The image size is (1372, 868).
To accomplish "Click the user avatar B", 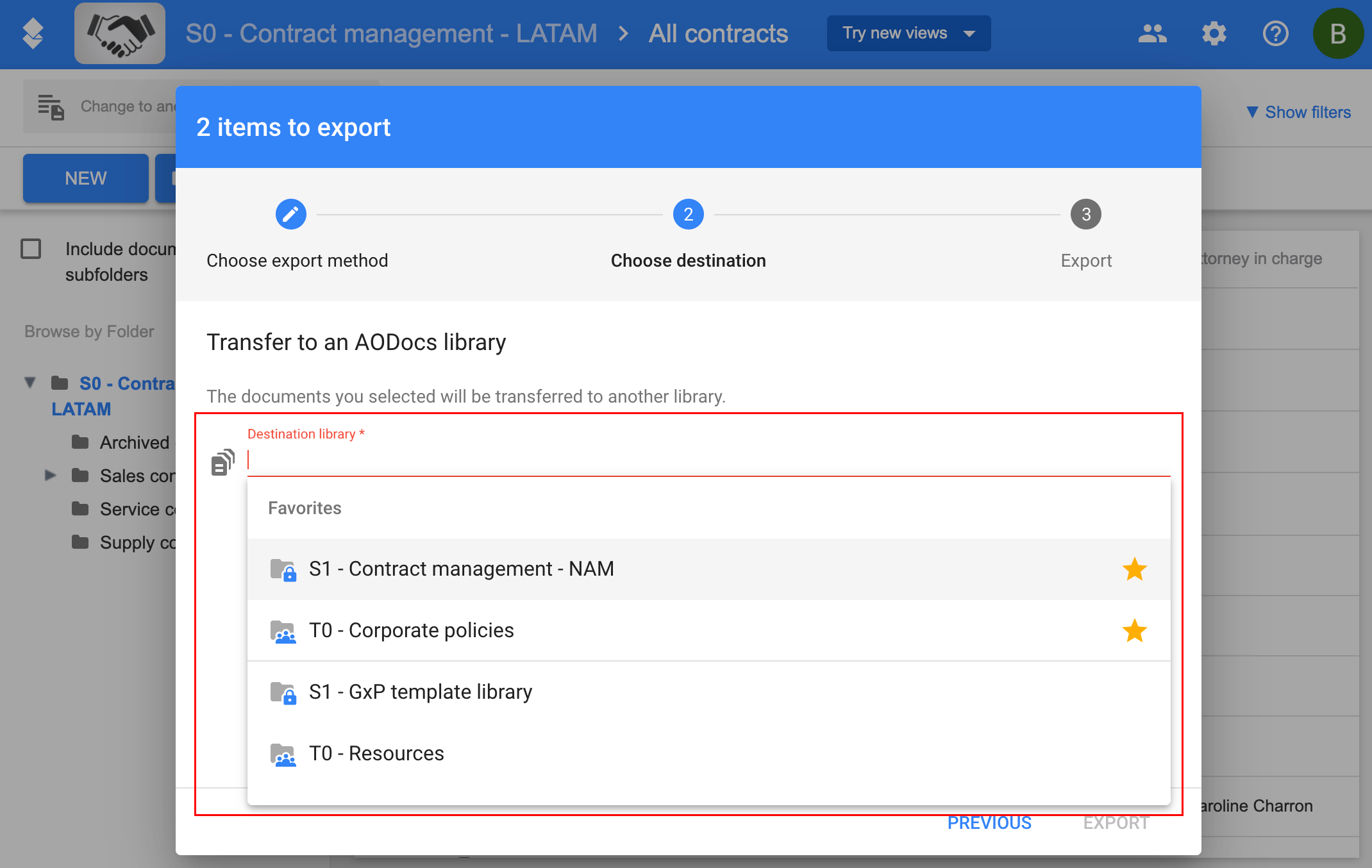I will tap(1337, 33).
